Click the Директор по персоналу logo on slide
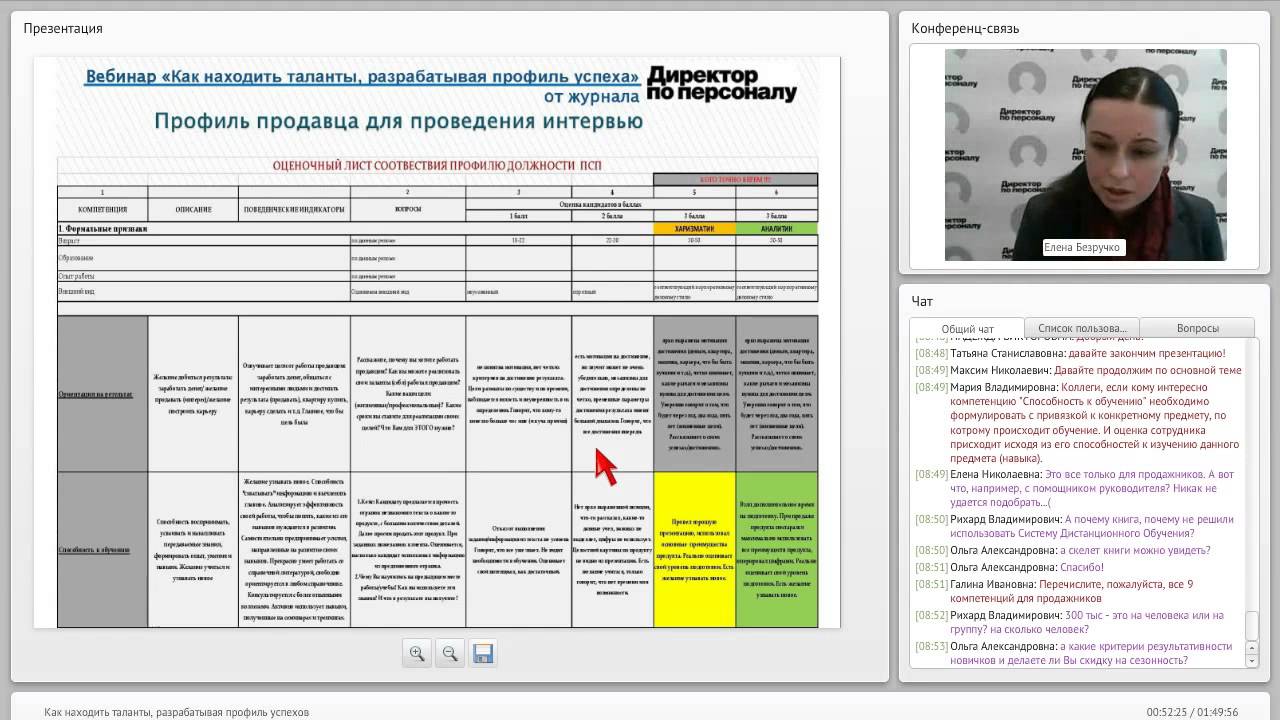Viewport: 1280px width, 720px height. 722,84
